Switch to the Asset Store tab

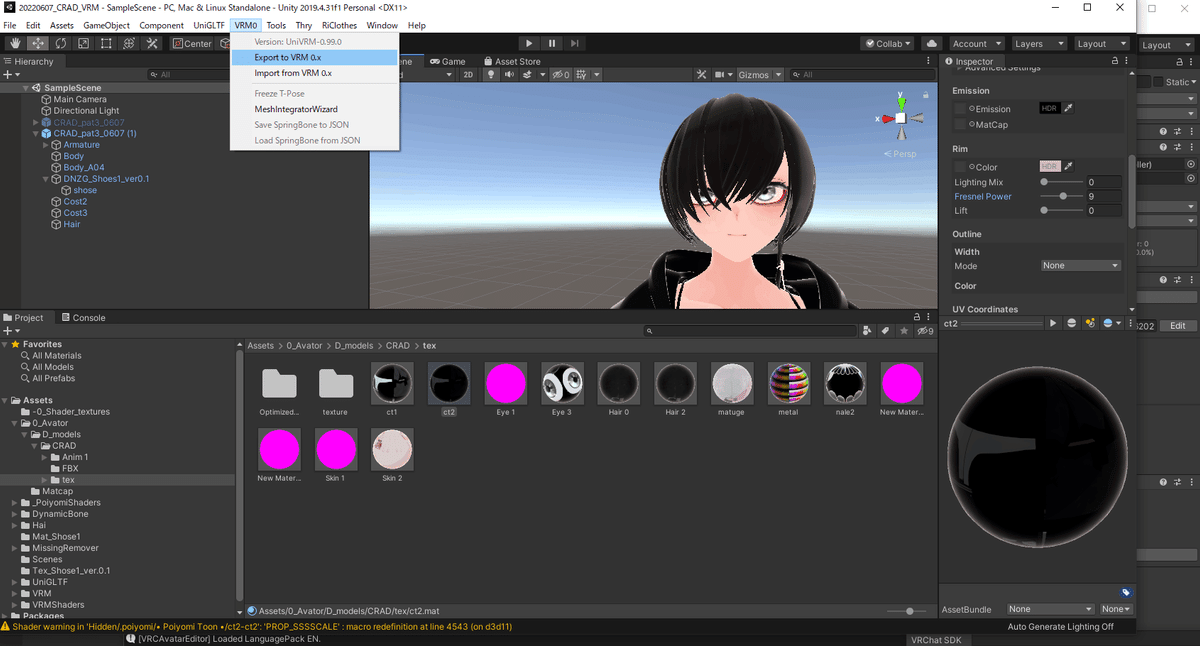(x=513, y=61)
